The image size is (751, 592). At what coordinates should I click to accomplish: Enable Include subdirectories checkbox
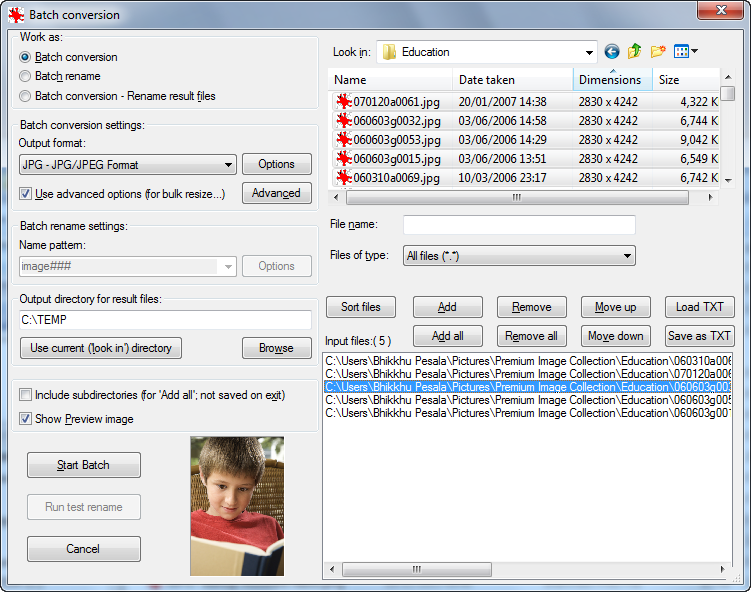tap(26, 395)
